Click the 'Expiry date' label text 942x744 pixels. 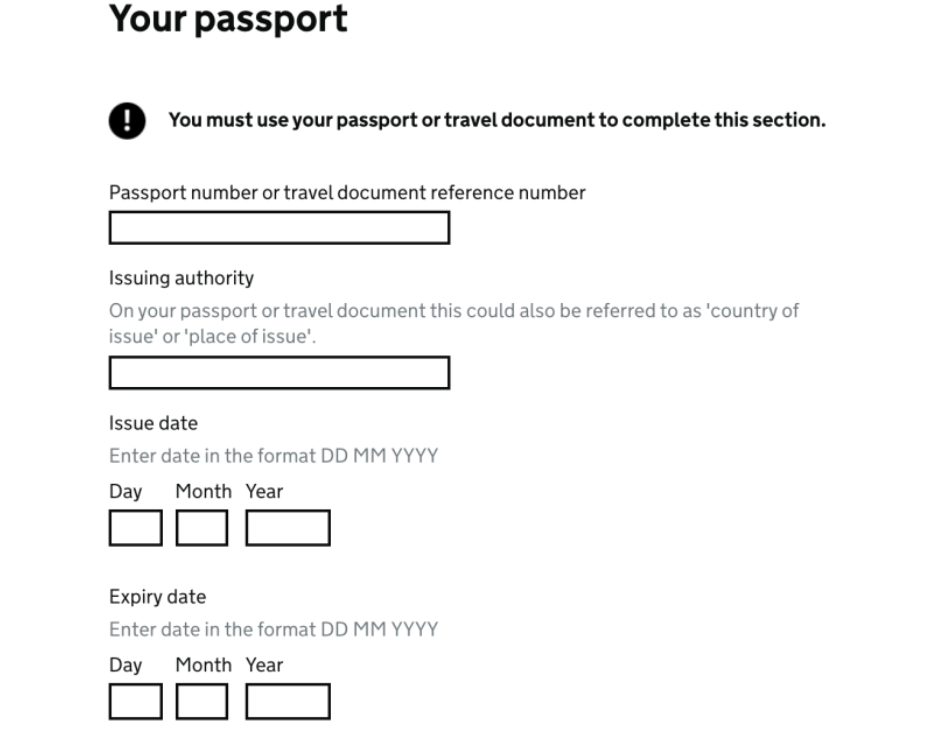(157, 597)
